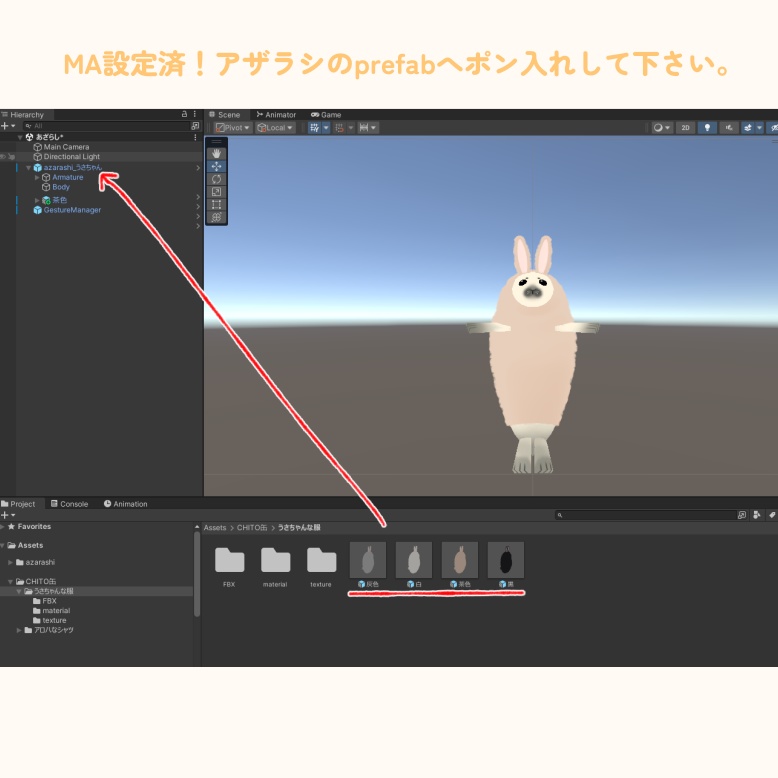Select the Move tool

tap(216, 166)
